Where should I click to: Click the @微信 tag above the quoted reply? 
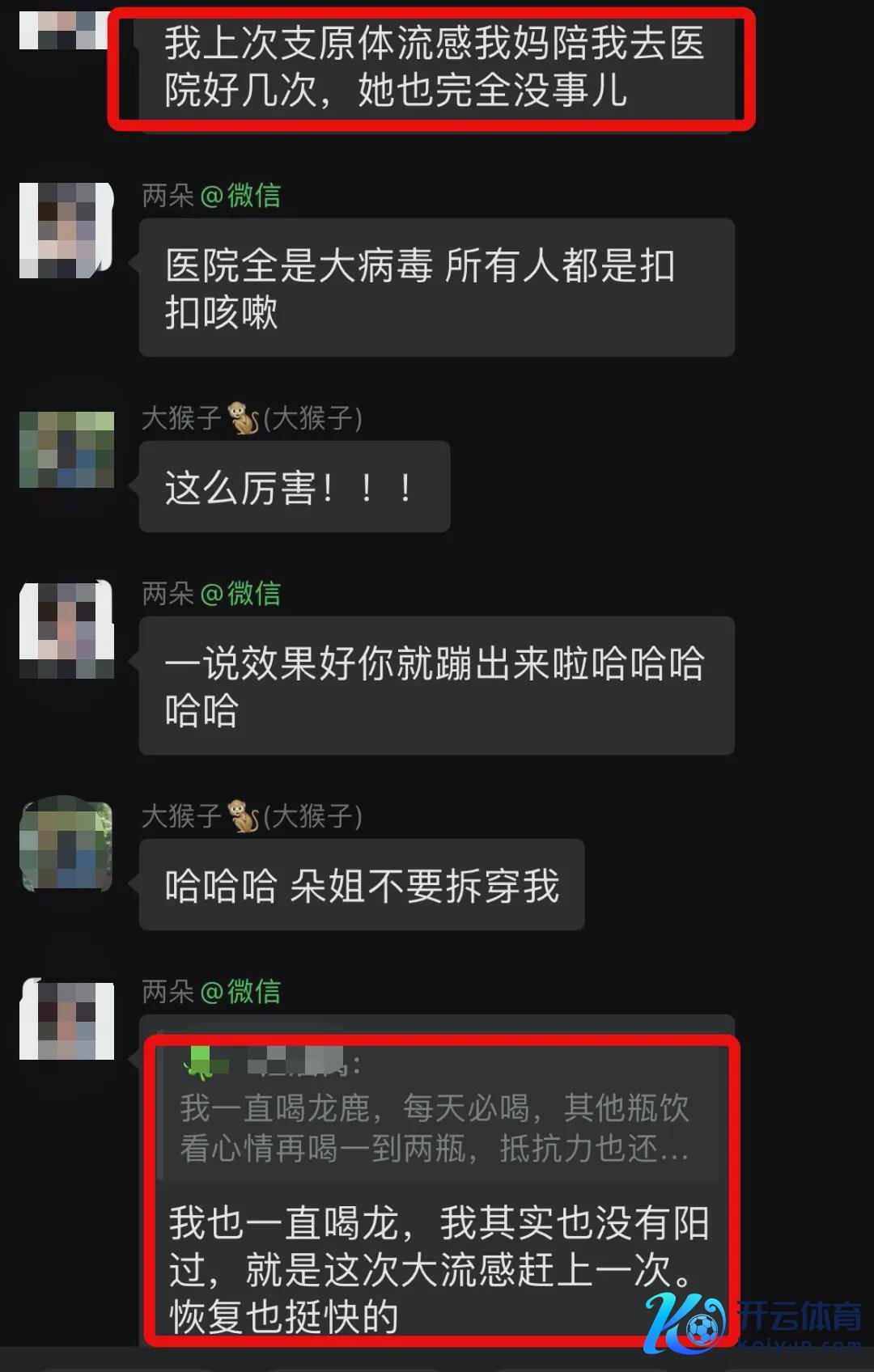point(240,991)
